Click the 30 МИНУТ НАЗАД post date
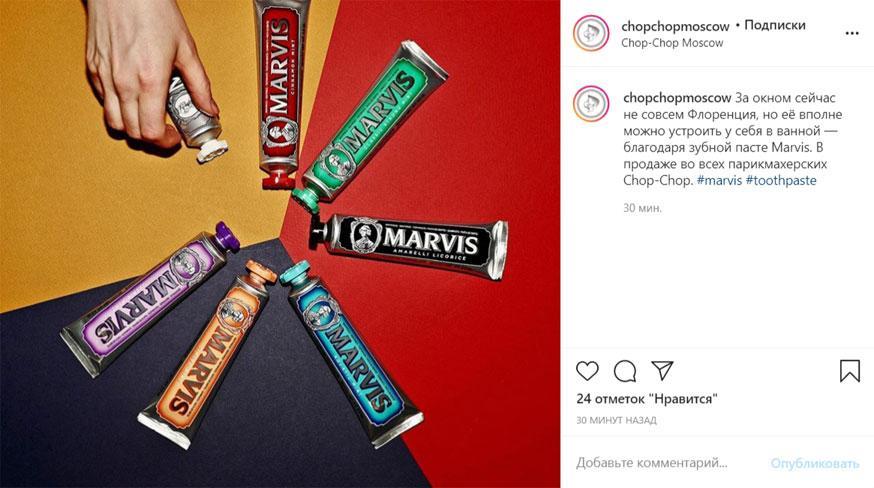Viewport: 874px width, 488px height. point(616,420)
